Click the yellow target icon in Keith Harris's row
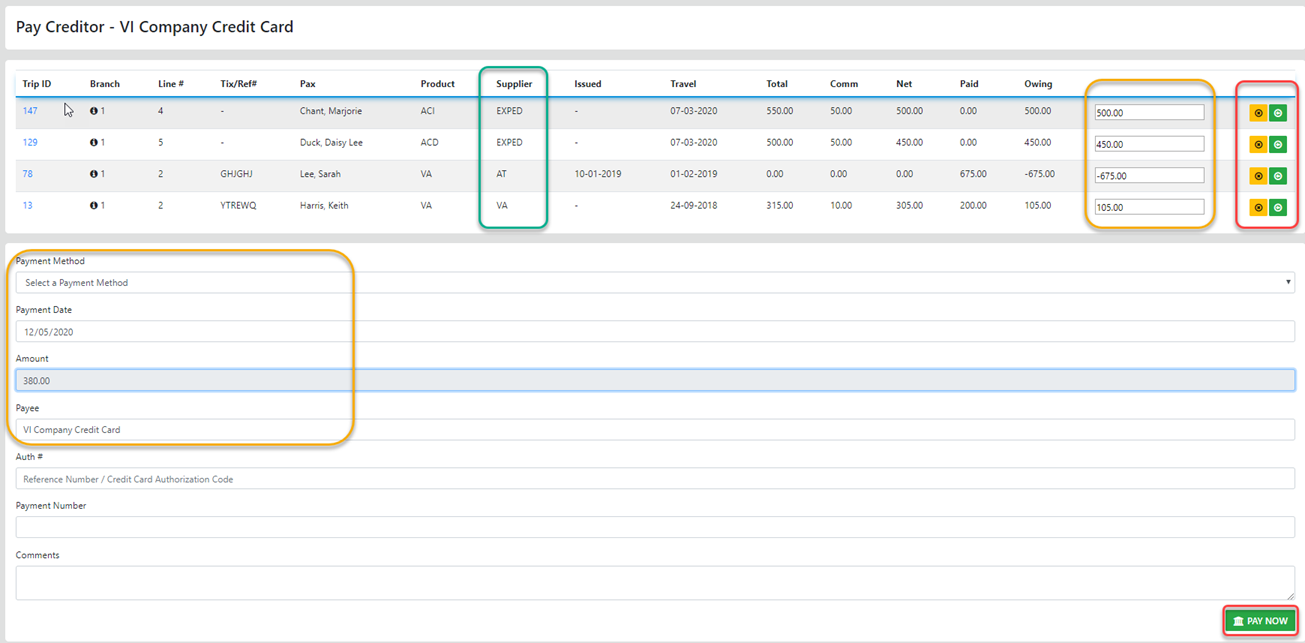 point(1258,208)
